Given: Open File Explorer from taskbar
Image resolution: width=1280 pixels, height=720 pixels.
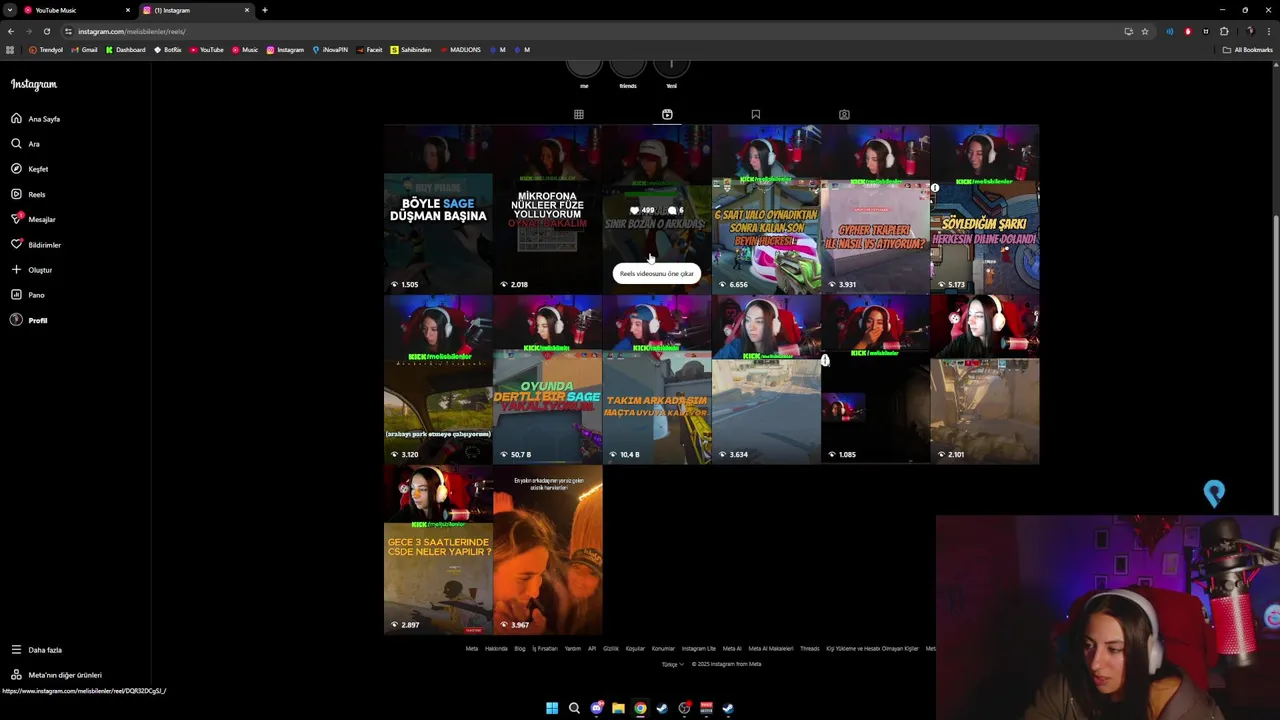Looking at the screenshot, I should 618,708.
